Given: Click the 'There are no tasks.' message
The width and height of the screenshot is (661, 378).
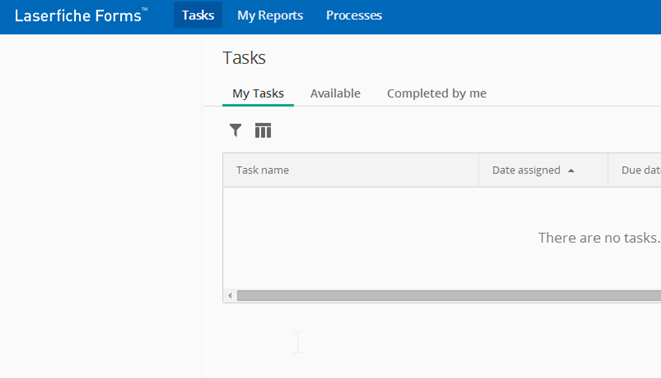Looking at the screenshot, I should point(599,238).
